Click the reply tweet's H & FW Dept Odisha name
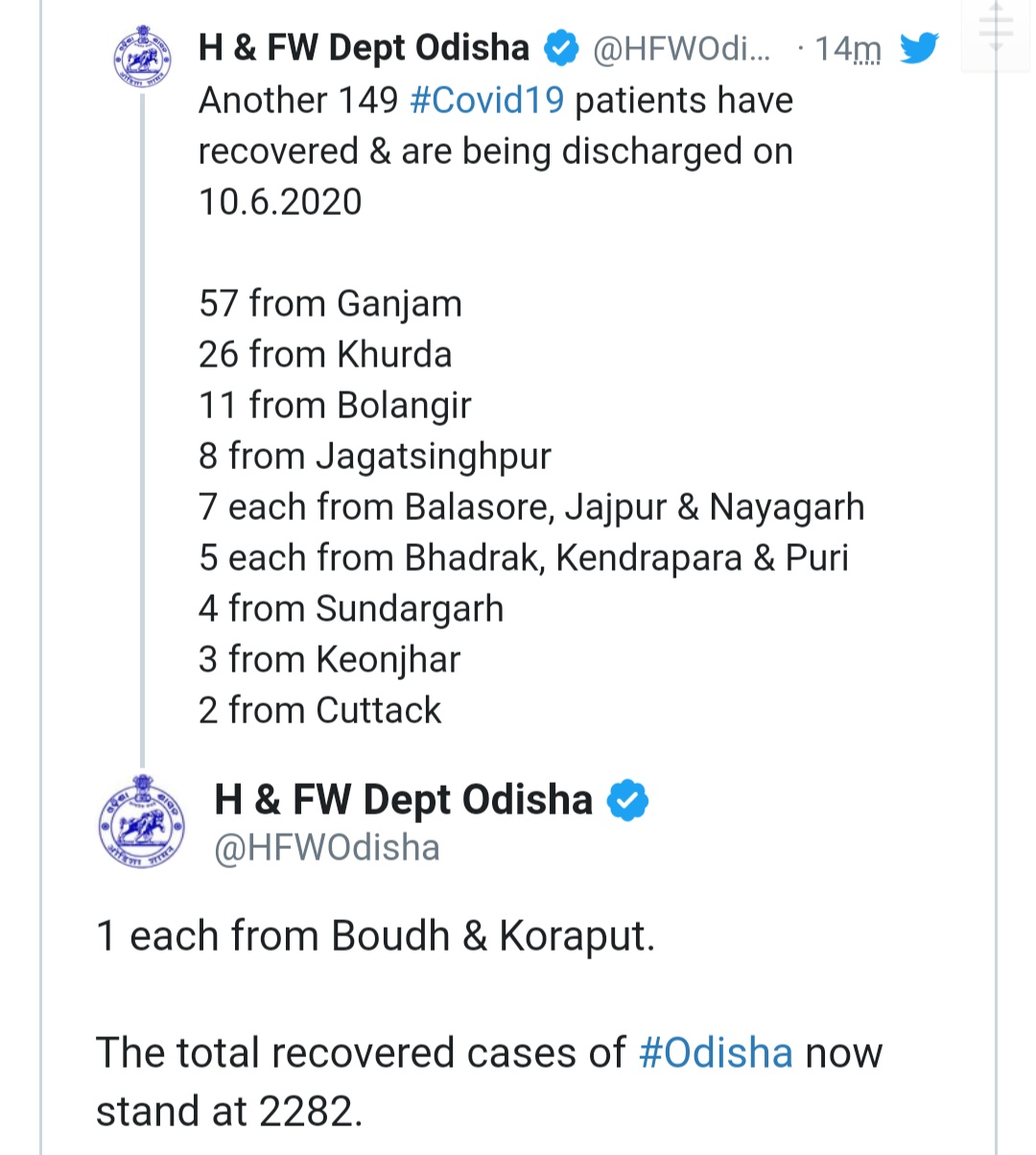Viewport: 1036px width, 1155px height. (404, 800)
